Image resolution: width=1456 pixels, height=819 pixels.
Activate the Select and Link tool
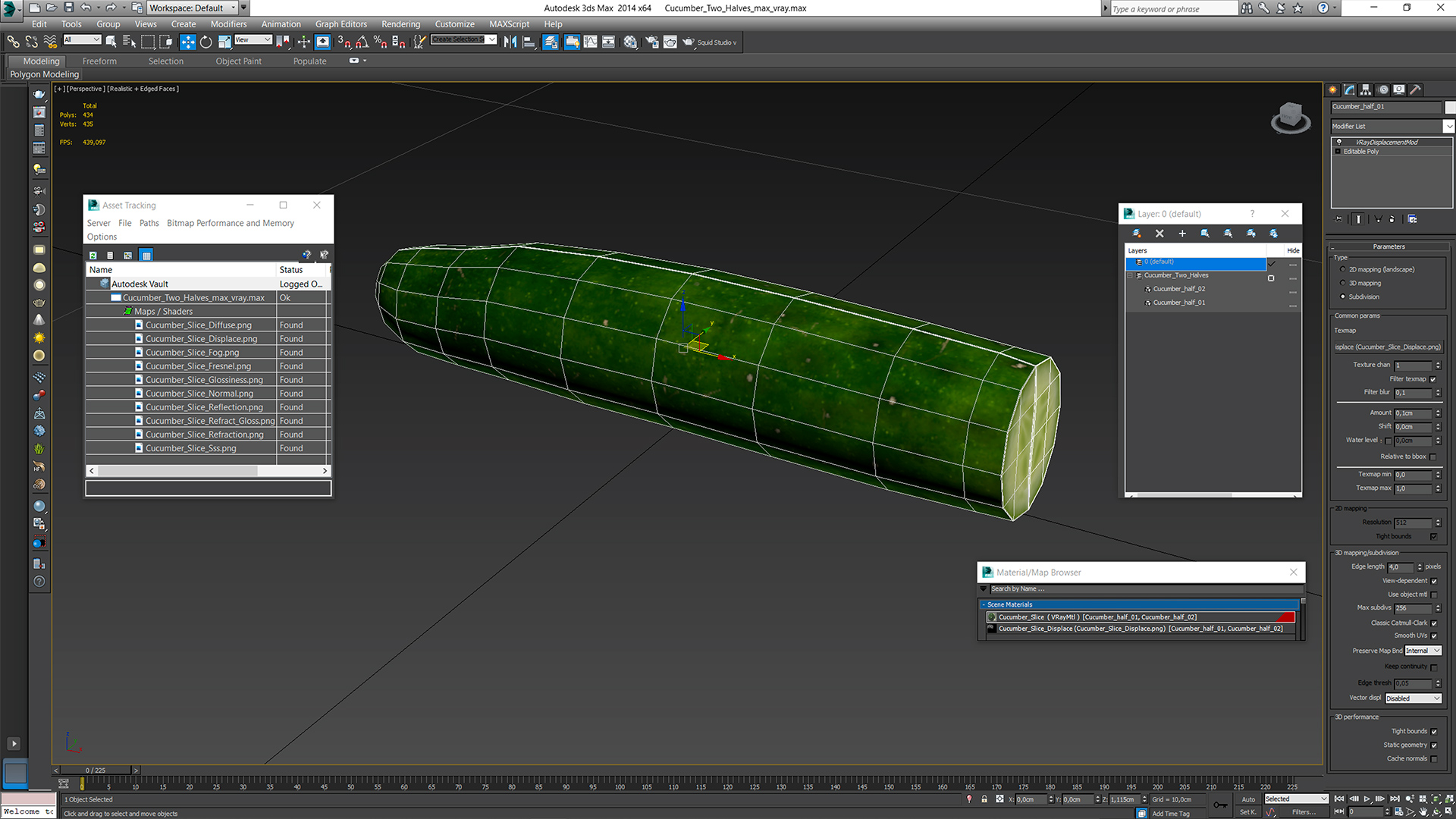(x=13, y=42)
